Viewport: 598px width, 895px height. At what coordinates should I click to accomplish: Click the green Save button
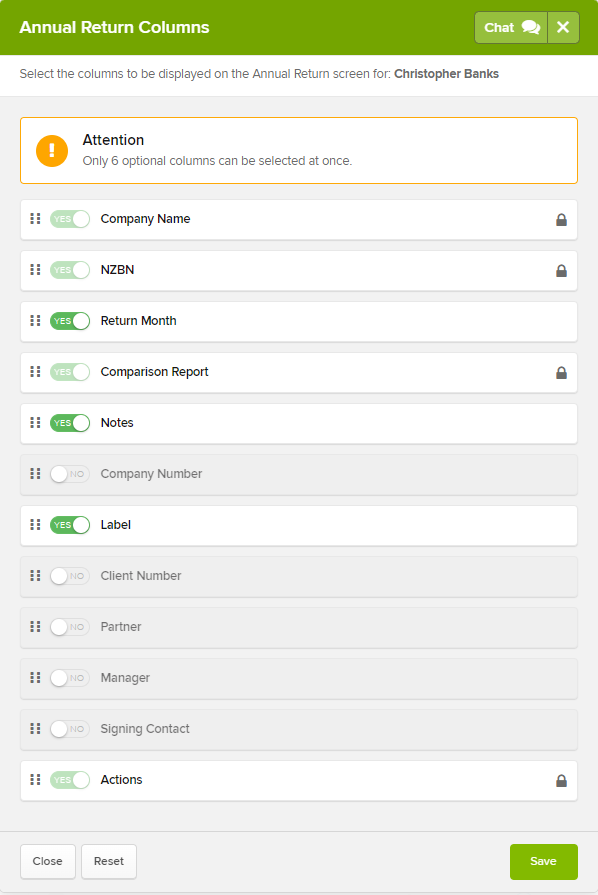(544, 861)
